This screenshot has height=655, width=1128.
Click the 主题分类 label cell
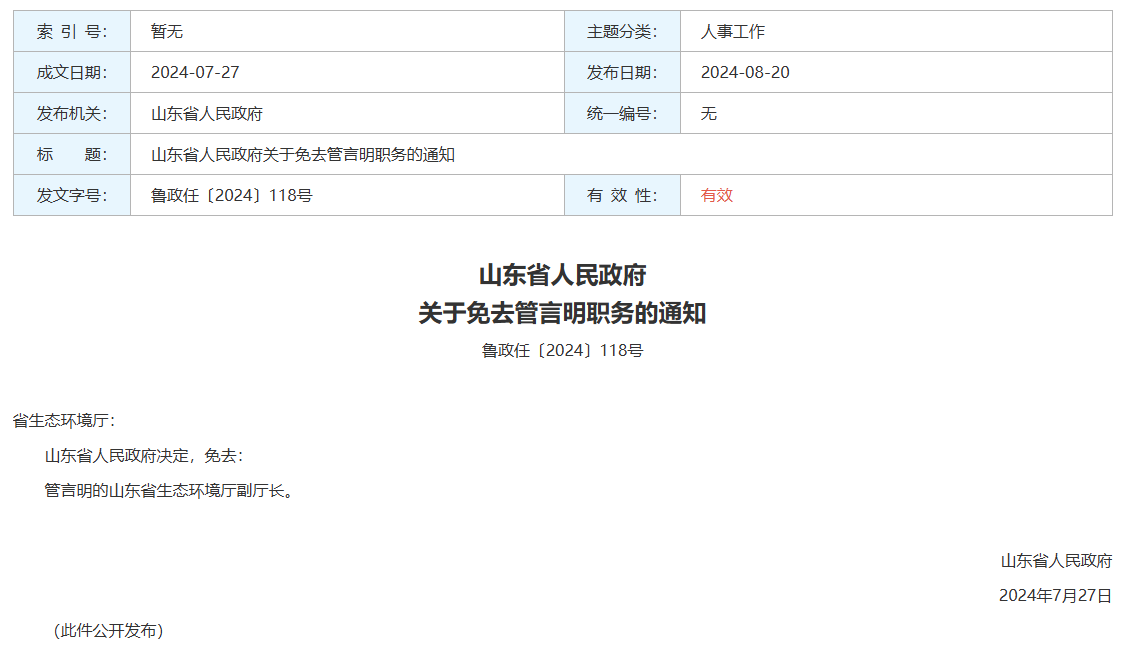[622, 30]
